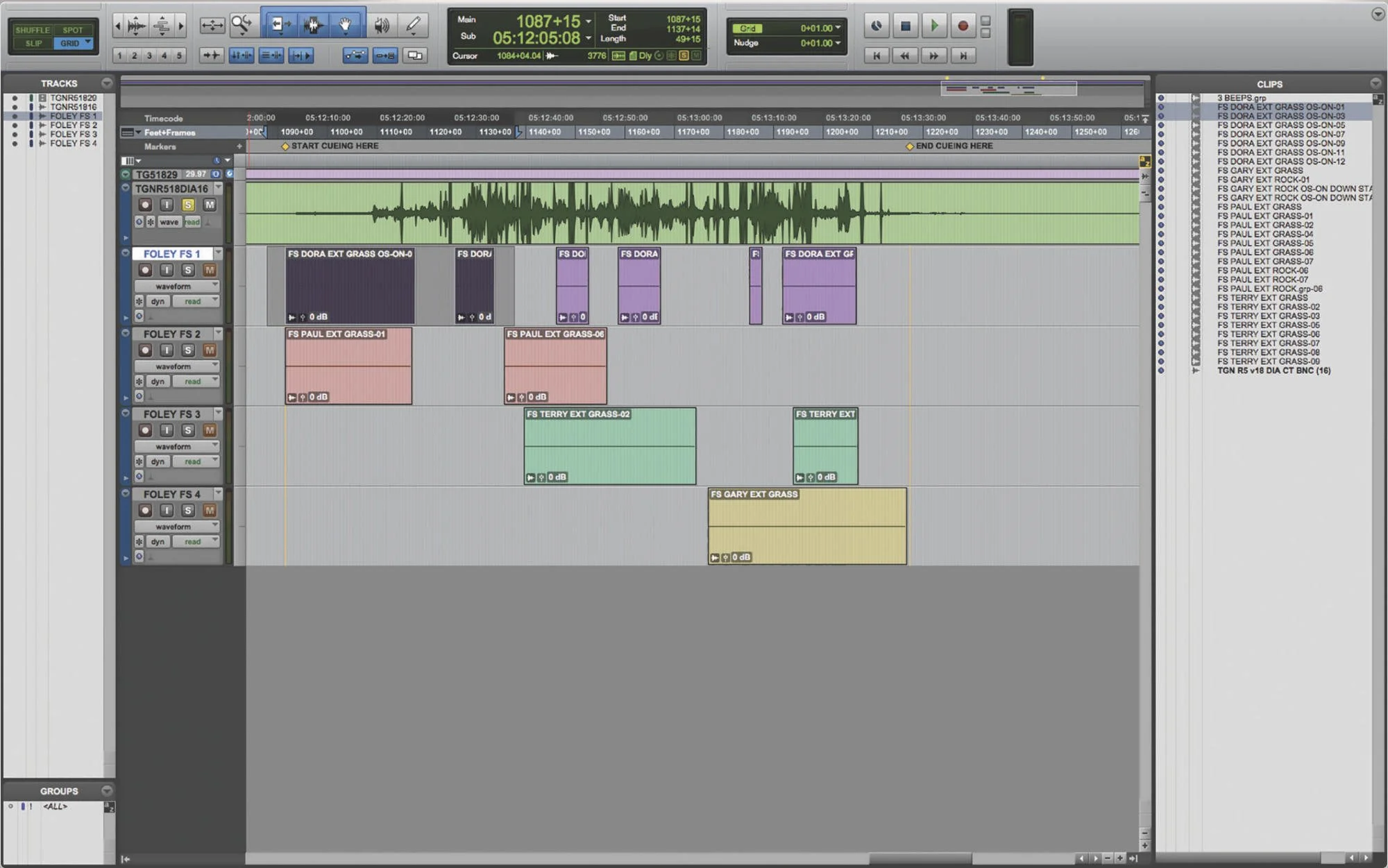This screenshot has width=1388, height=868.
Task: Select the Trim tool
Action: pos(279,26)
